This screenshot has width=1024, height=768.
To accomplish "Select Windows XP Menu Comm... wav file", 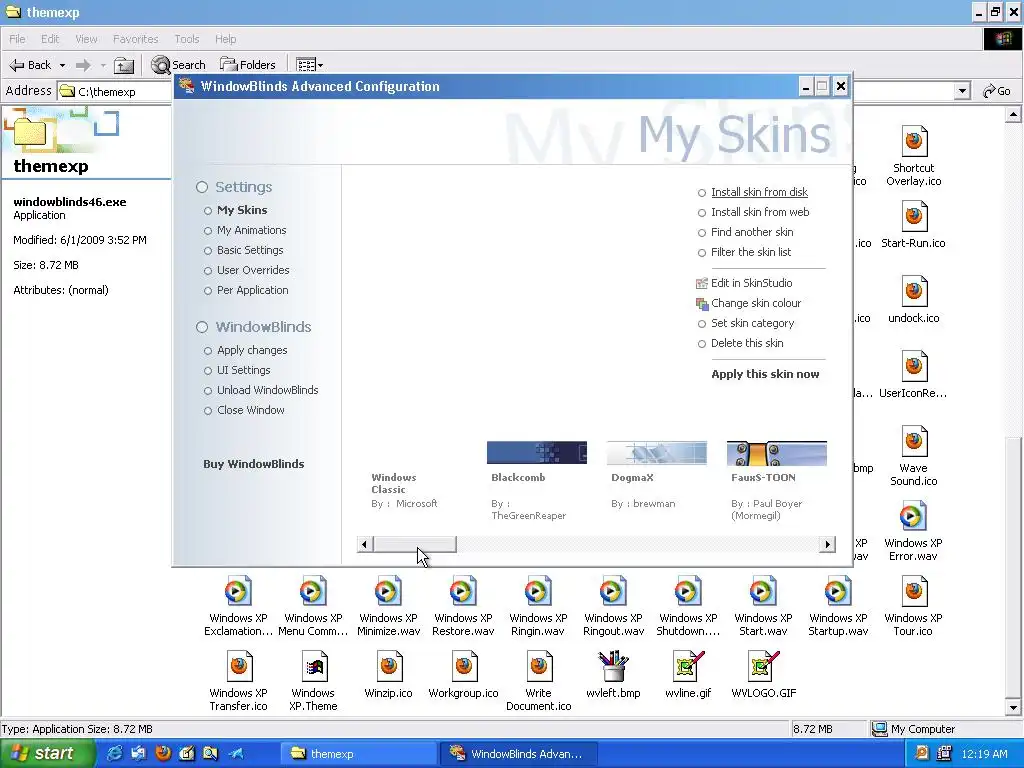I will (x=313, y=592).
